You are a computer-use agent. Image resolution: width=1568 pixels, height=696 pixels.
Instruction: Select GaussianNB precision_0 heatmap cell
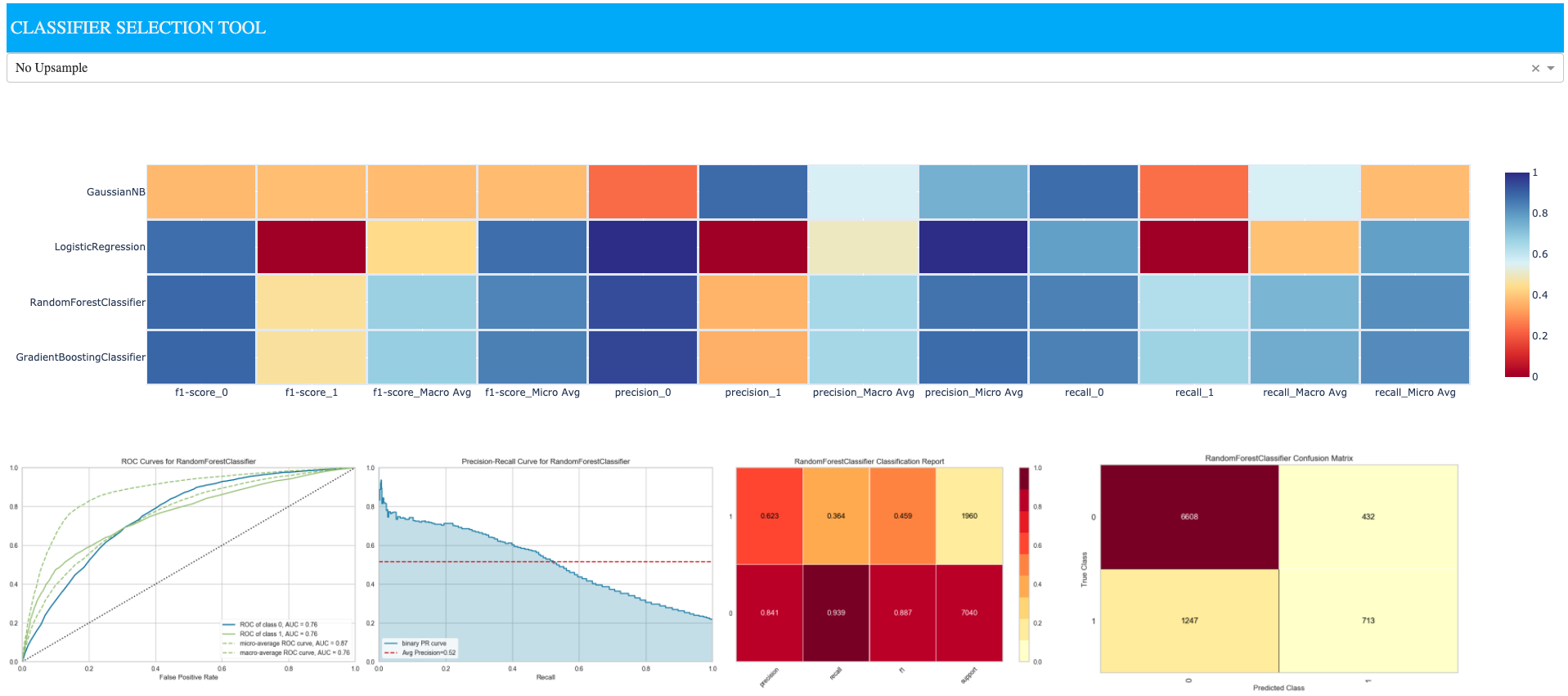pos(643,192)
